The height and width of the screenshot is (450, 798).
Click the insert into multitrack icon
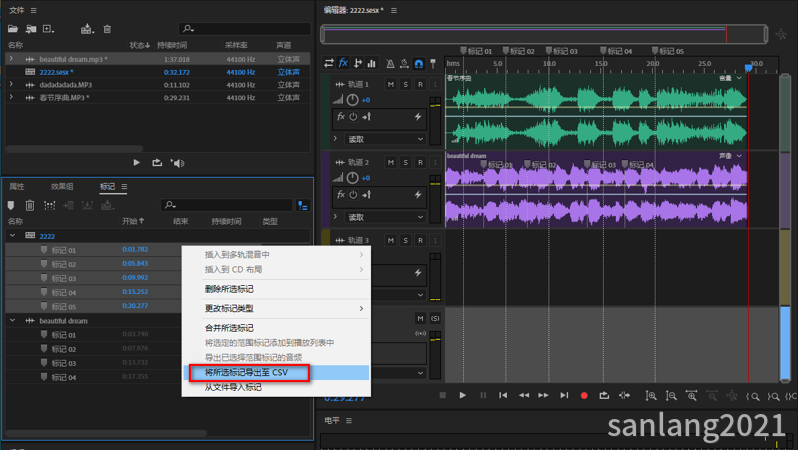pos(87,29)
